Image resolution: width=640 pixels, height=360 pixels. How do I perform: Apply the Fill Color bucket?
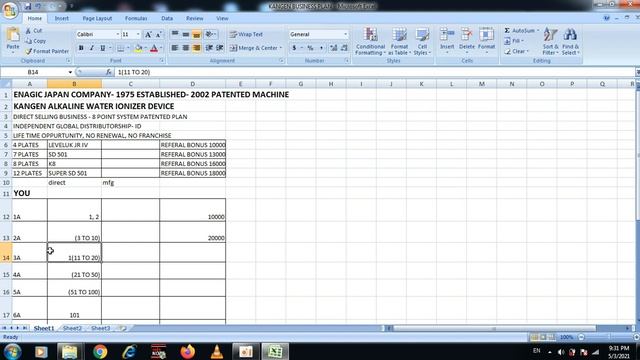coord(138,48)
